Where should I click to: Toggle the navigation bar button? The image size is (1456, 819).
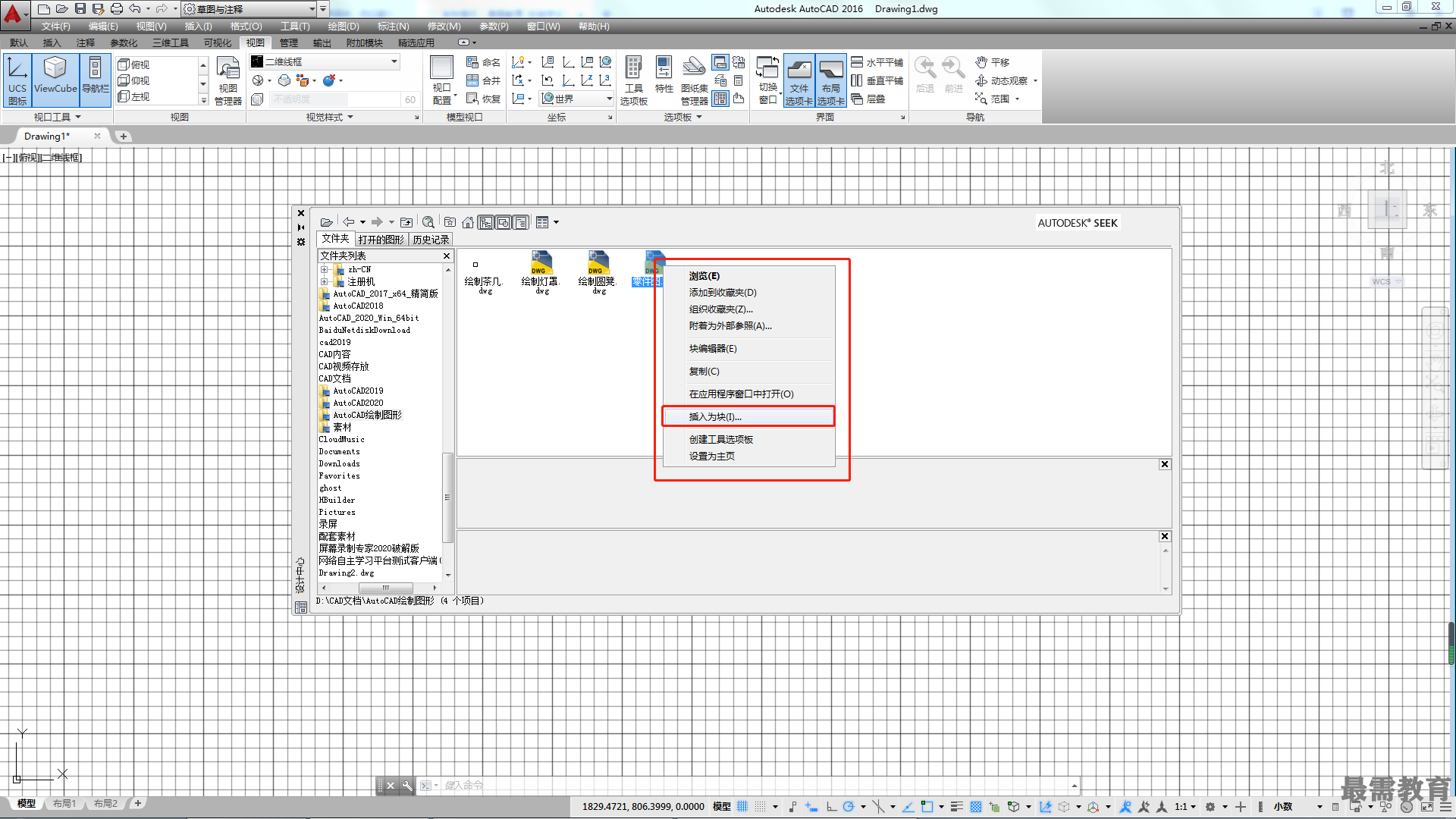(96, 80)
